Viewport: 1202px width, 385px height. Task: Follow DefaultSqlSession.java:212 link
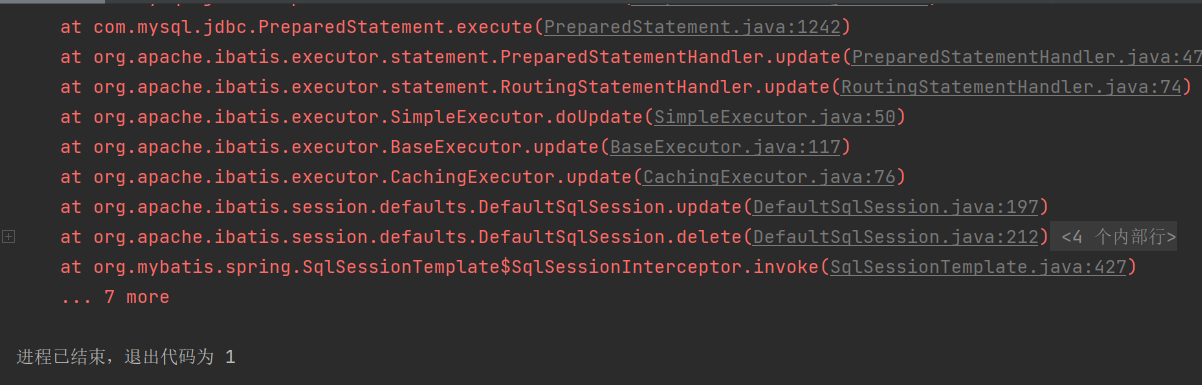(895, 237)
